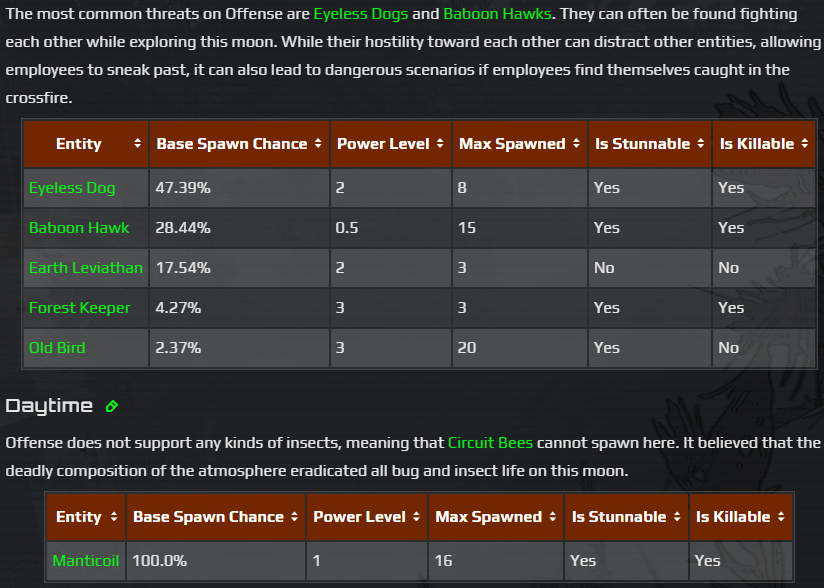
Task: Sort first table by Entity arrows icon
Action: click(x=137, y=144)
